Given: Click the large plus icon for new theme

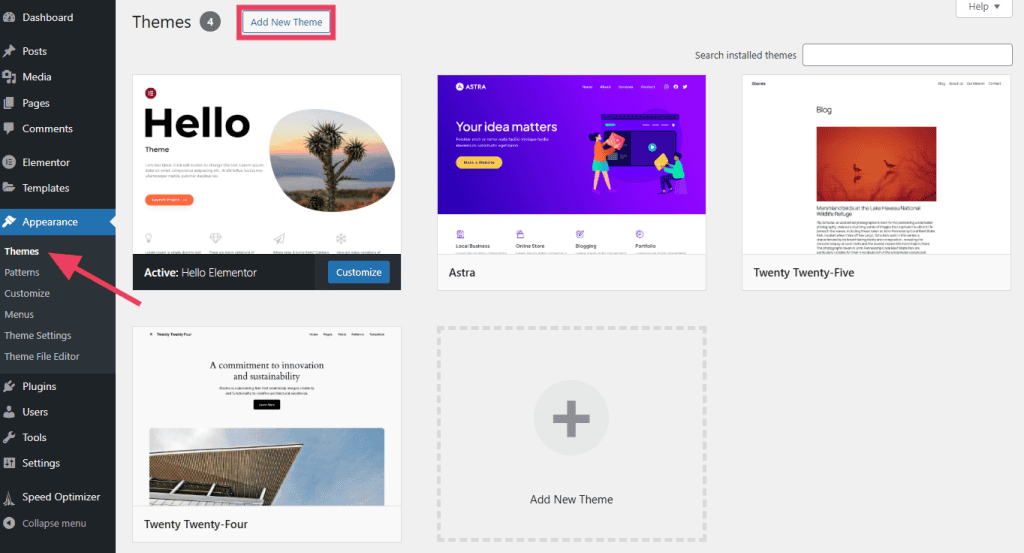Looking at the screenshot, I should coord(571,419).
